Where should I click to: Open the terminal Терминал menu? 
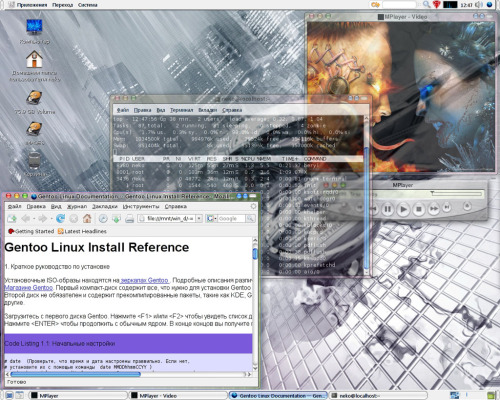pos(181,110)
